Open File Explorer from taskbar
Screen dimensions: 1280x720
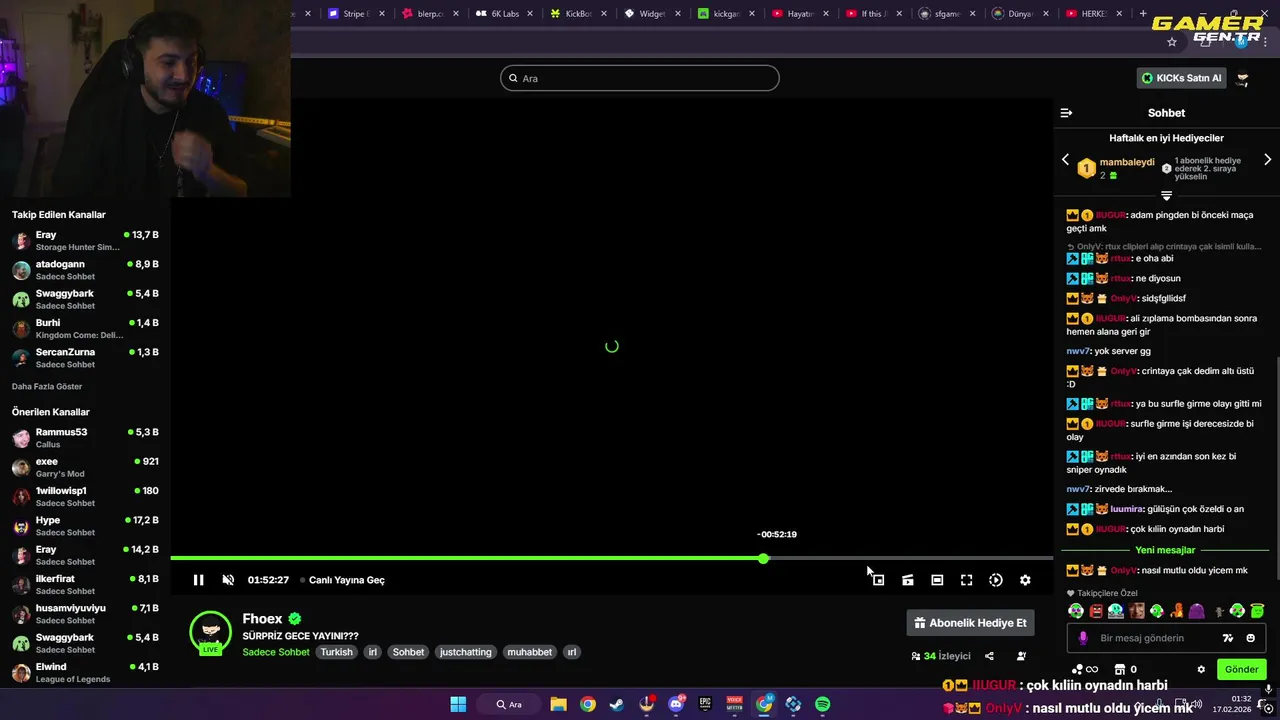tap(558, 704)
